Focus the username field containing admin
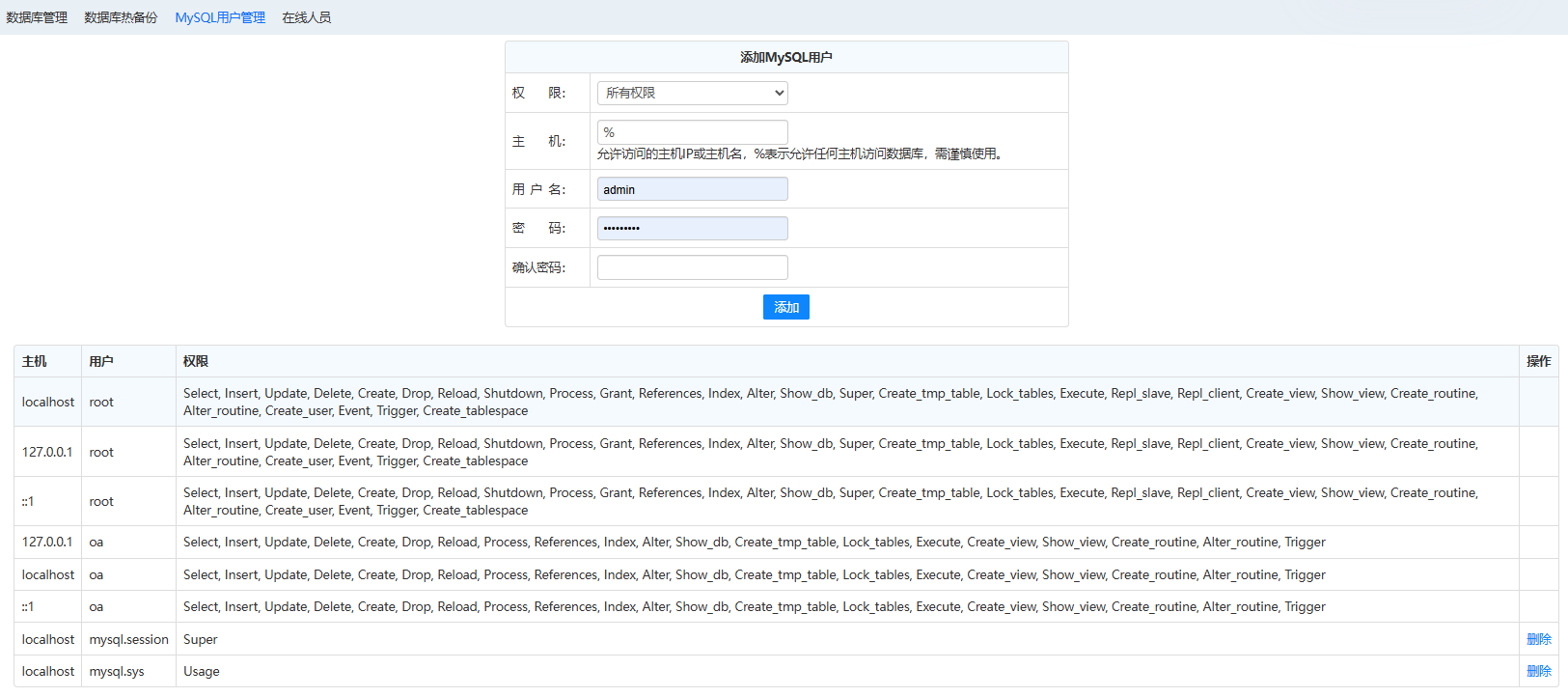The height and width of the screenshot is (697, 1568). point(692,189)
